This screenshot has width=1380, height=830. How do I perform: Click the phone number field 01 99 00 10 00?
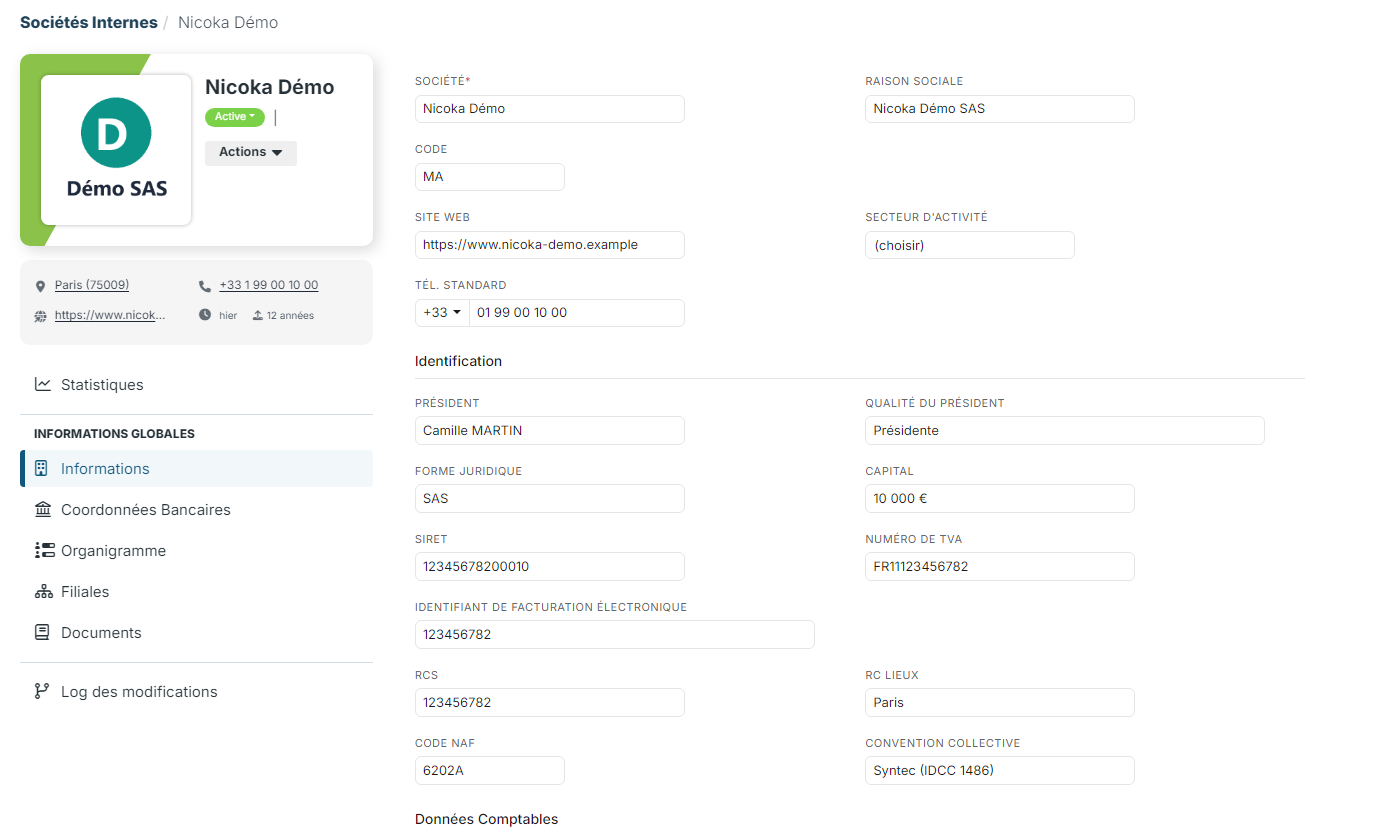coord(577,312)
